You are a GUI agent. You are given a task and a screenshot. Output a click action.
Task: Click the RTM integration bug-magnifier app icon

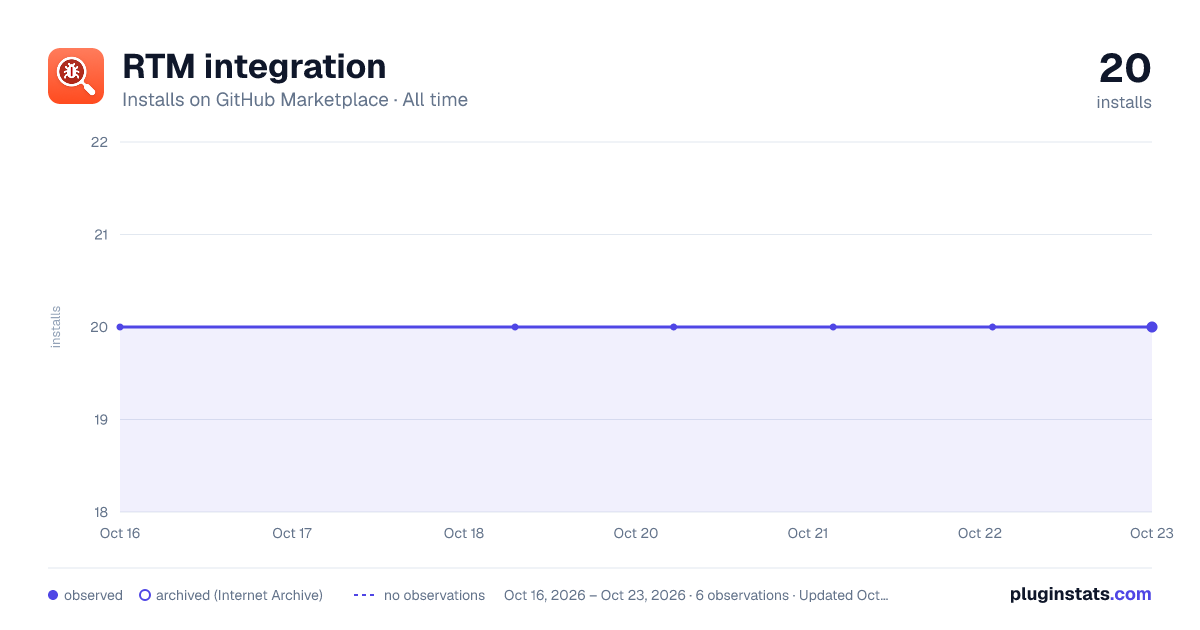coord(76,76)
